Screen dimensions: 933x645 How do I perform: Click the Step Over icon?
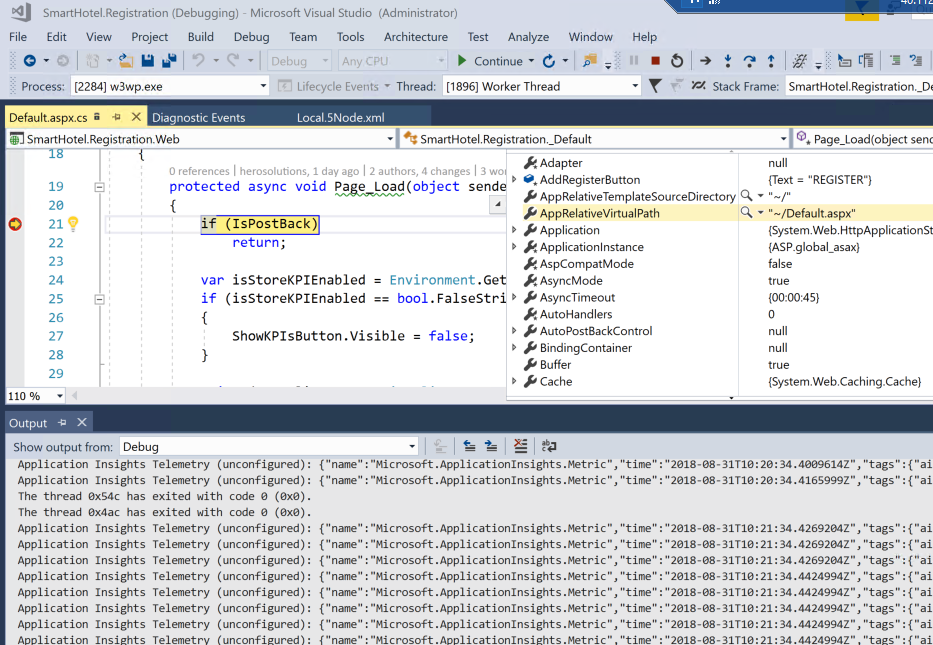[x=749, y=61]
